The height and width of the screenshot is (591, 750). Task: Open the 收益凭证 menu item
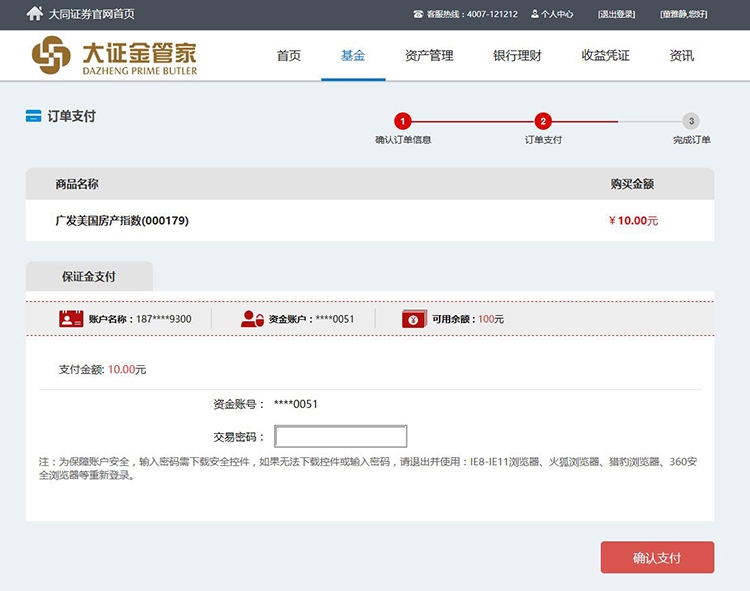605,55
